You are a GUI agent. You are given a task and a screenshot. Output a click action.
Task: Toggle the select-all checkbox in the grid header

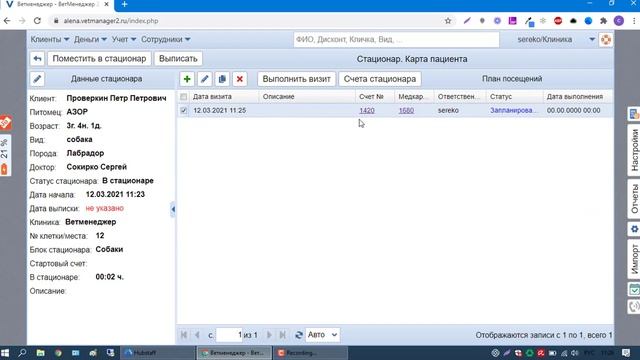[184, 97]
